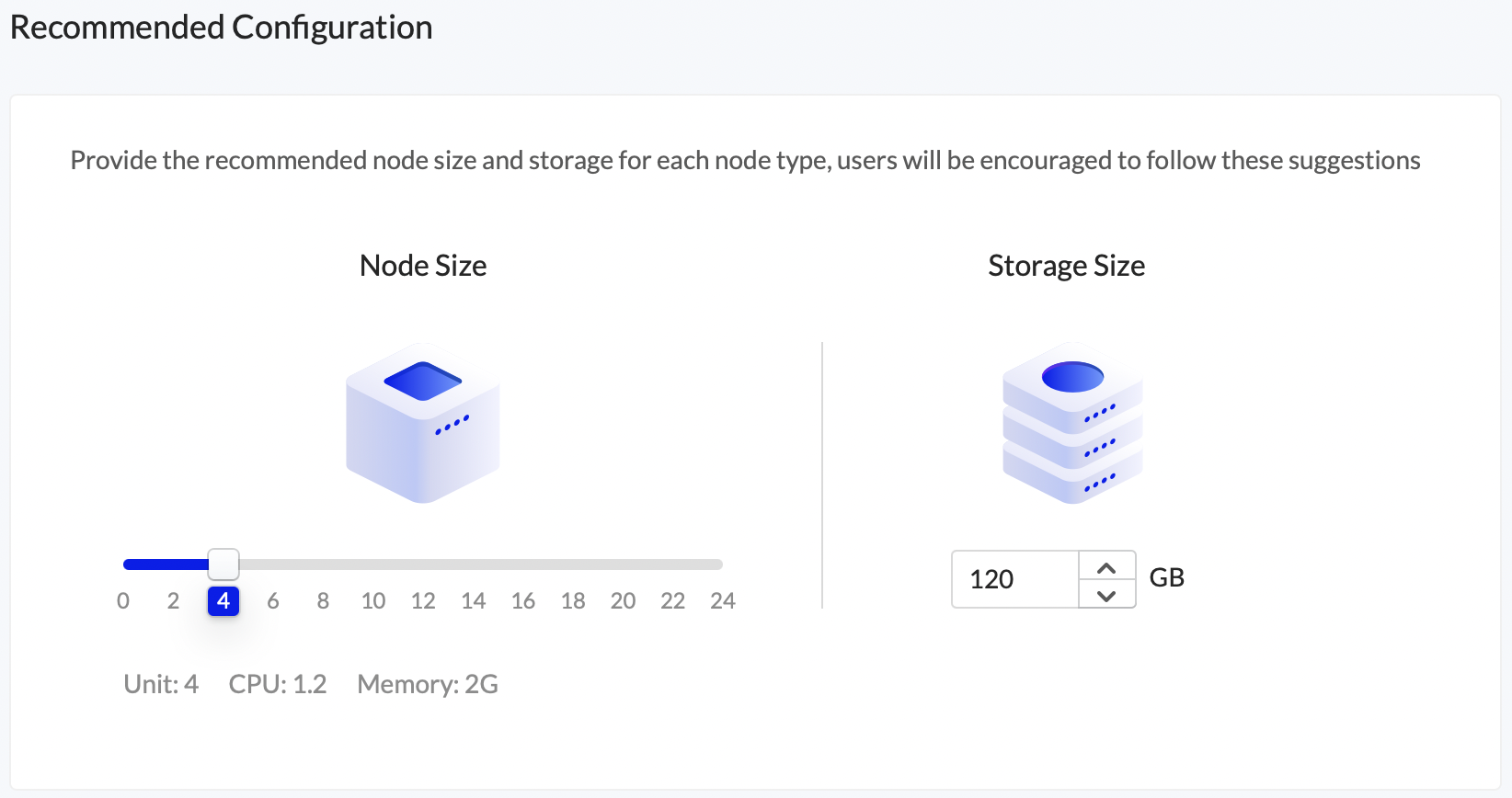Click the Node Size cube icon
Viewport: 1512px width, 798px height.
click(x=423, y=423)
